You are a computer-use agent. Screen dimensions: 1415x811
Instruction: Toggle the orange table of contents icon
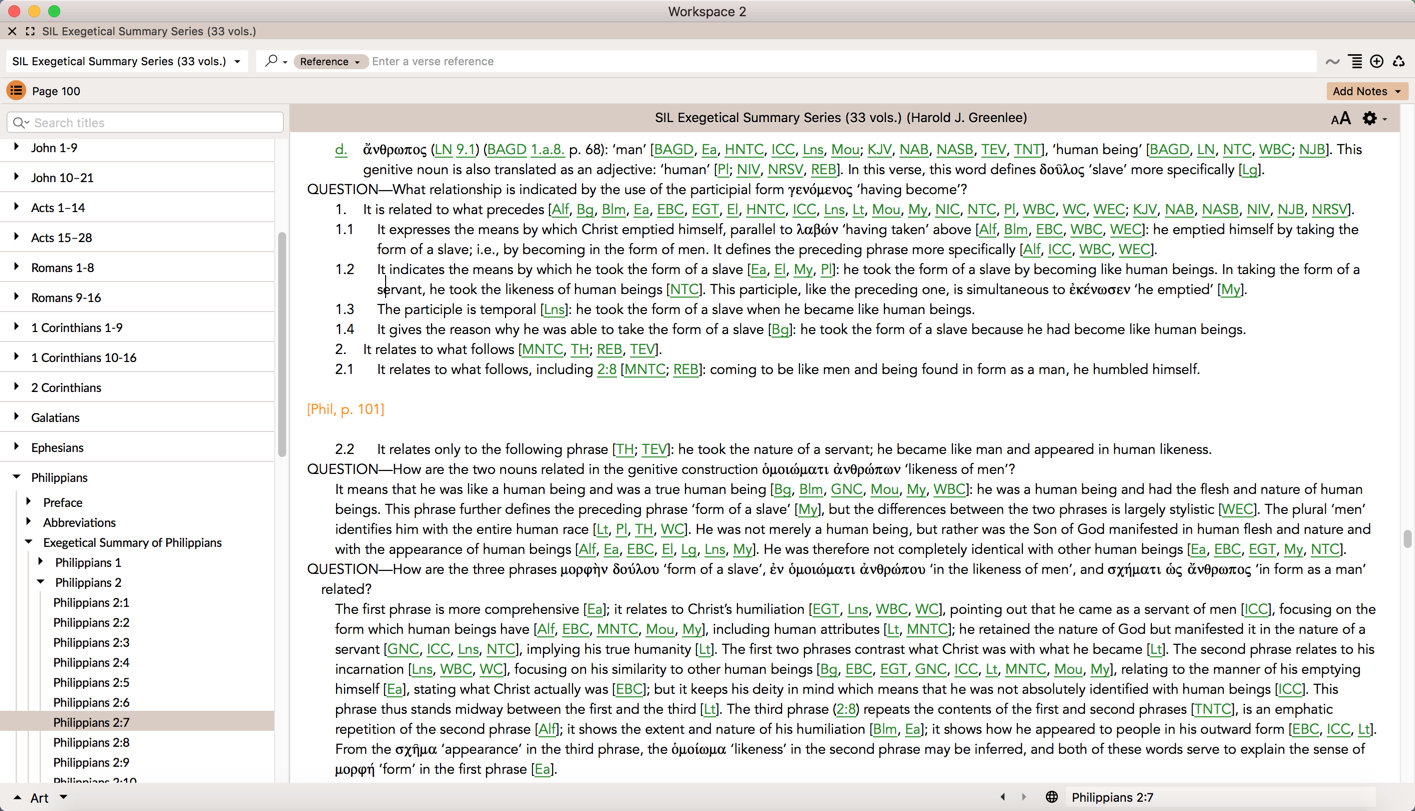(x=16, y=91)
